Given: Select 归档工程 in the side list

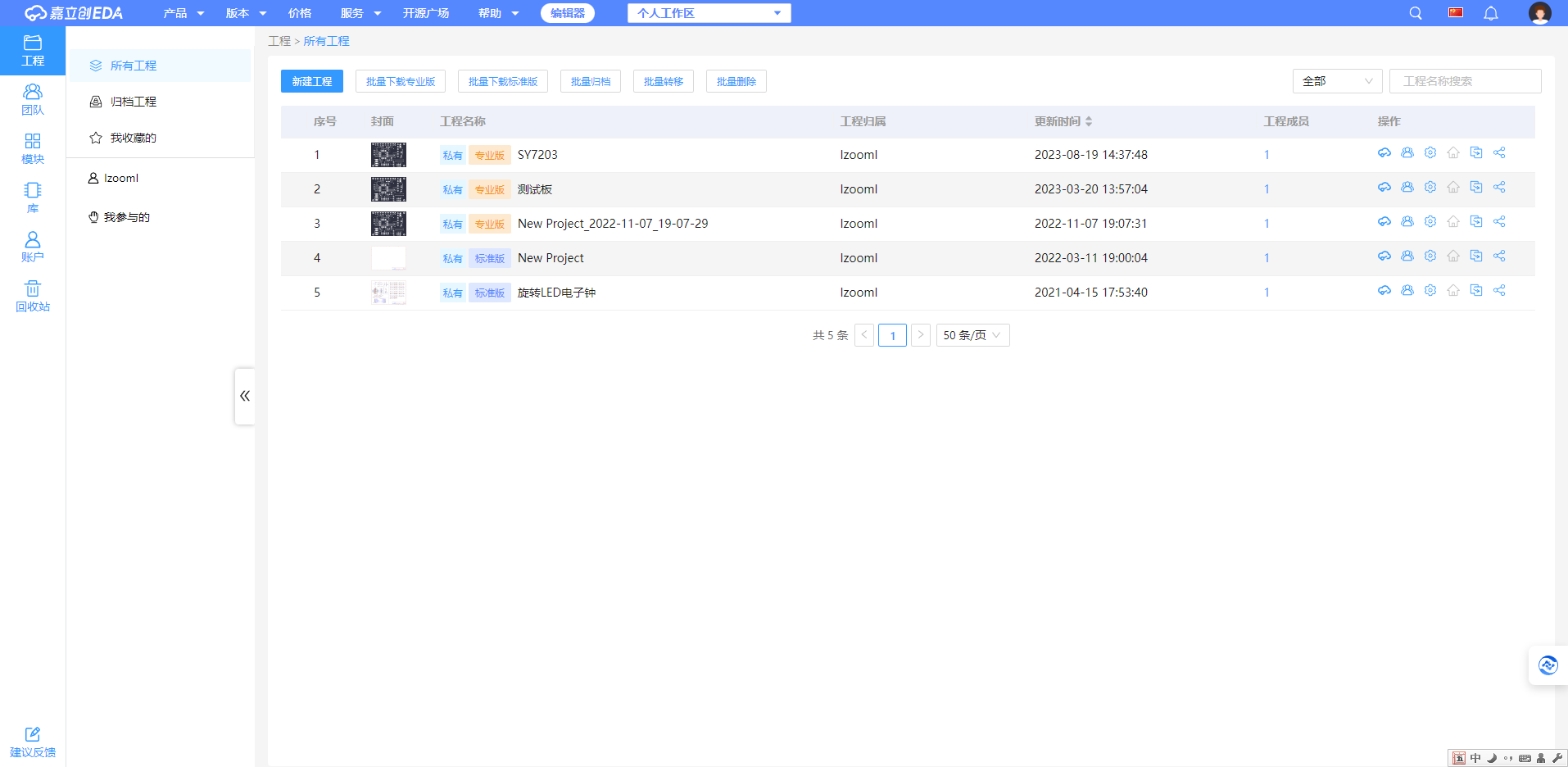Looking at the screenshot, I should tap(134, 102).
